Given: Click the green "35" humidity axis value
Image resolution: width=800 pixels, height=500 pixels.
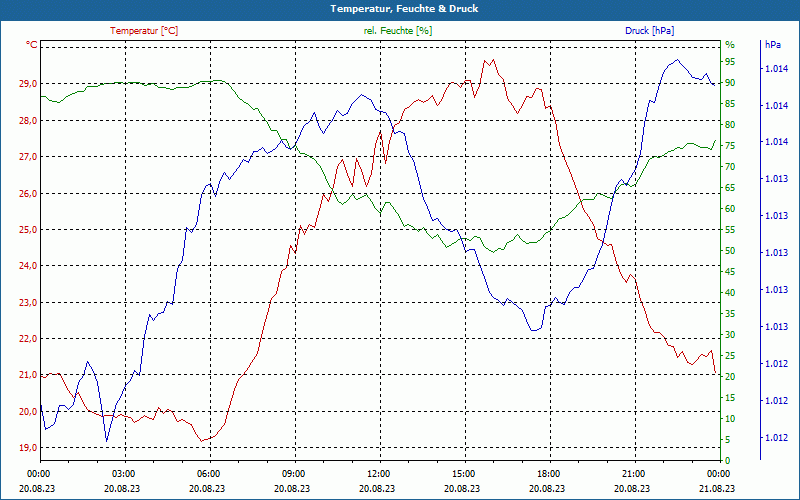Looking at the screenshot, I should point(730,314).
